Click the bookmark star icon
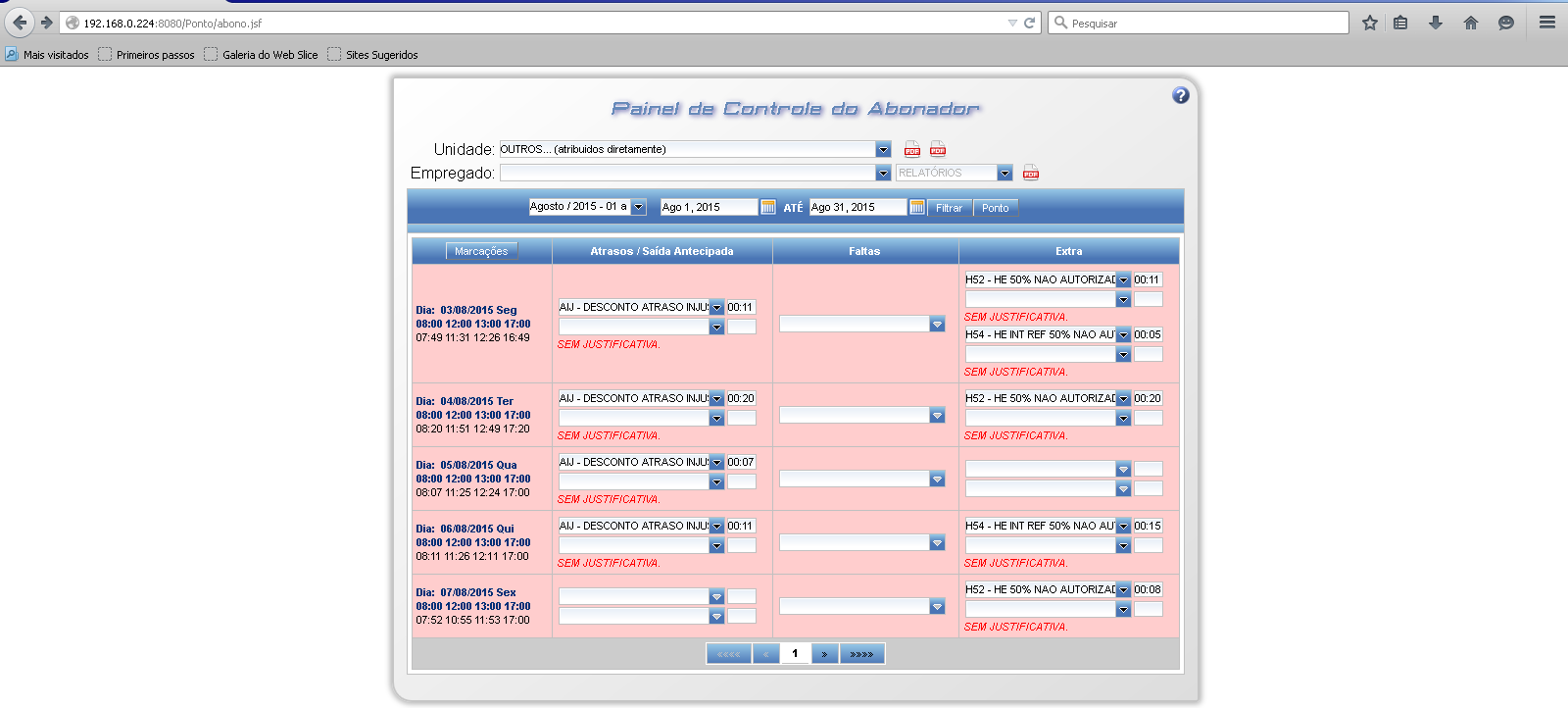Image resolution: width=1568 pixels, height=708 pixels. [1369, 23]
